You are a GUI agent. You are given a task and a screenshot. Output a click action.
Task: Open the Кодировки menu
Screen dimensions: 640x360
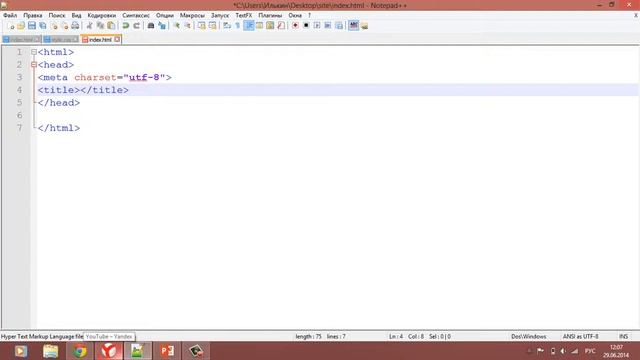[102, 16]
